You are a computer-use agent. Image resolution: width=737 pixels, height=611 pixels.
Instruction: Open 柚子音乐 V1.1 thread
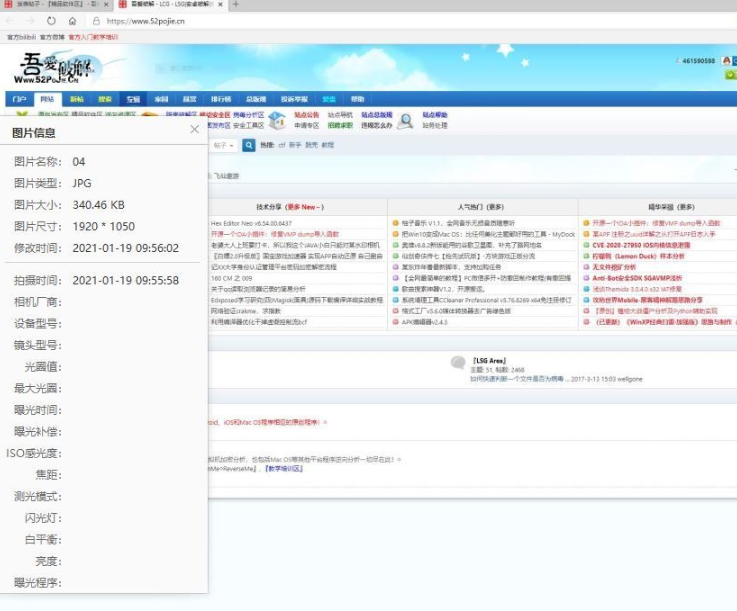tap(458, 223)
